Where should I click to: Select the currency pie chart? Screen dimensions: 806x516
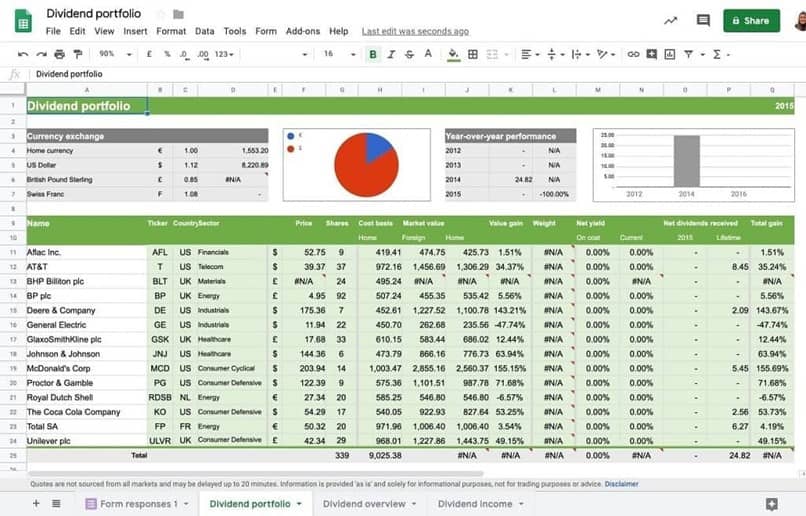[357, 164]
